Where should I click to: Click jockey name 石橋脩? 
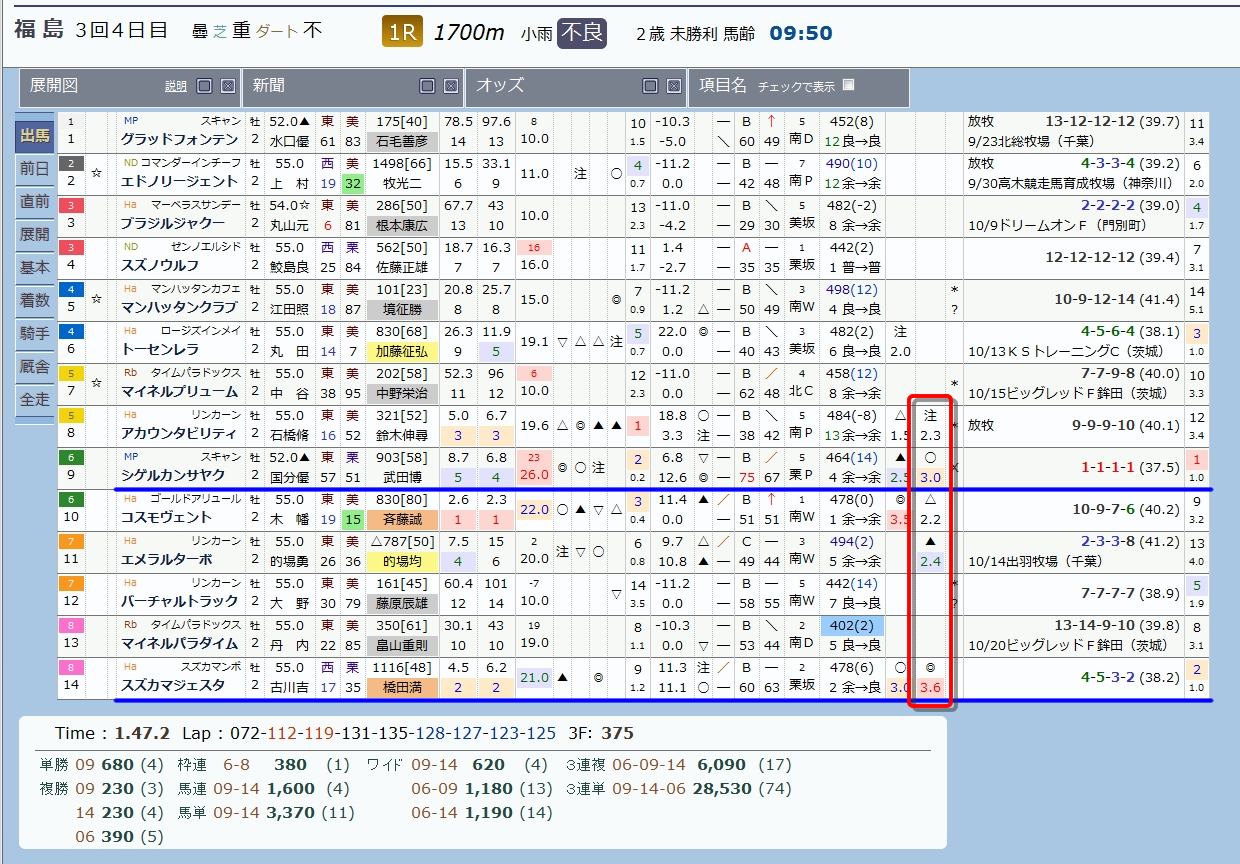pyautogui.click(x=290, y=435)
